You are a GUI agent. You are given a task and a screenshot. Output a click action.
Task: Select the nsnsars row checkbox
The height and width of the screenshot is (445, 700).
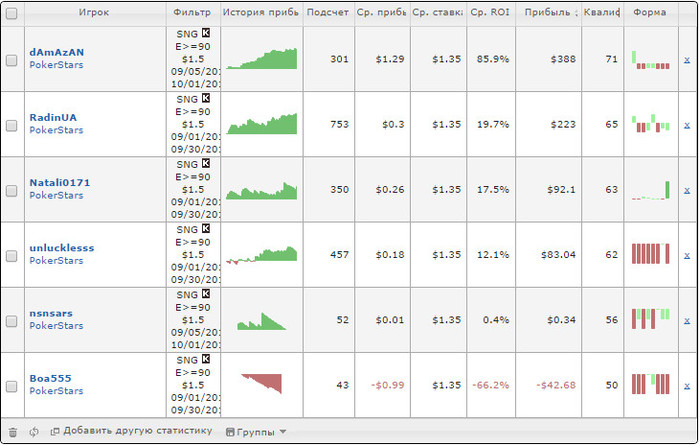[x=12, y=321]
